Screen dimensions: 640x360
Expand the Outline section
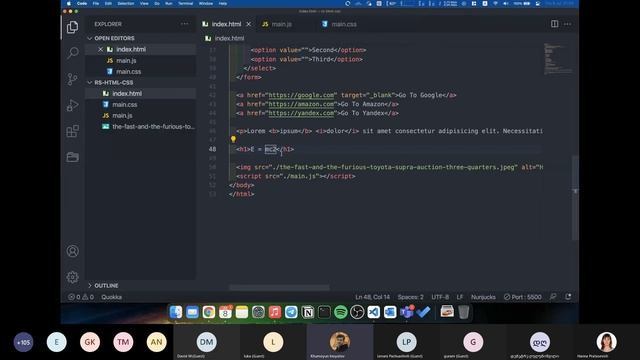[103, 285]
